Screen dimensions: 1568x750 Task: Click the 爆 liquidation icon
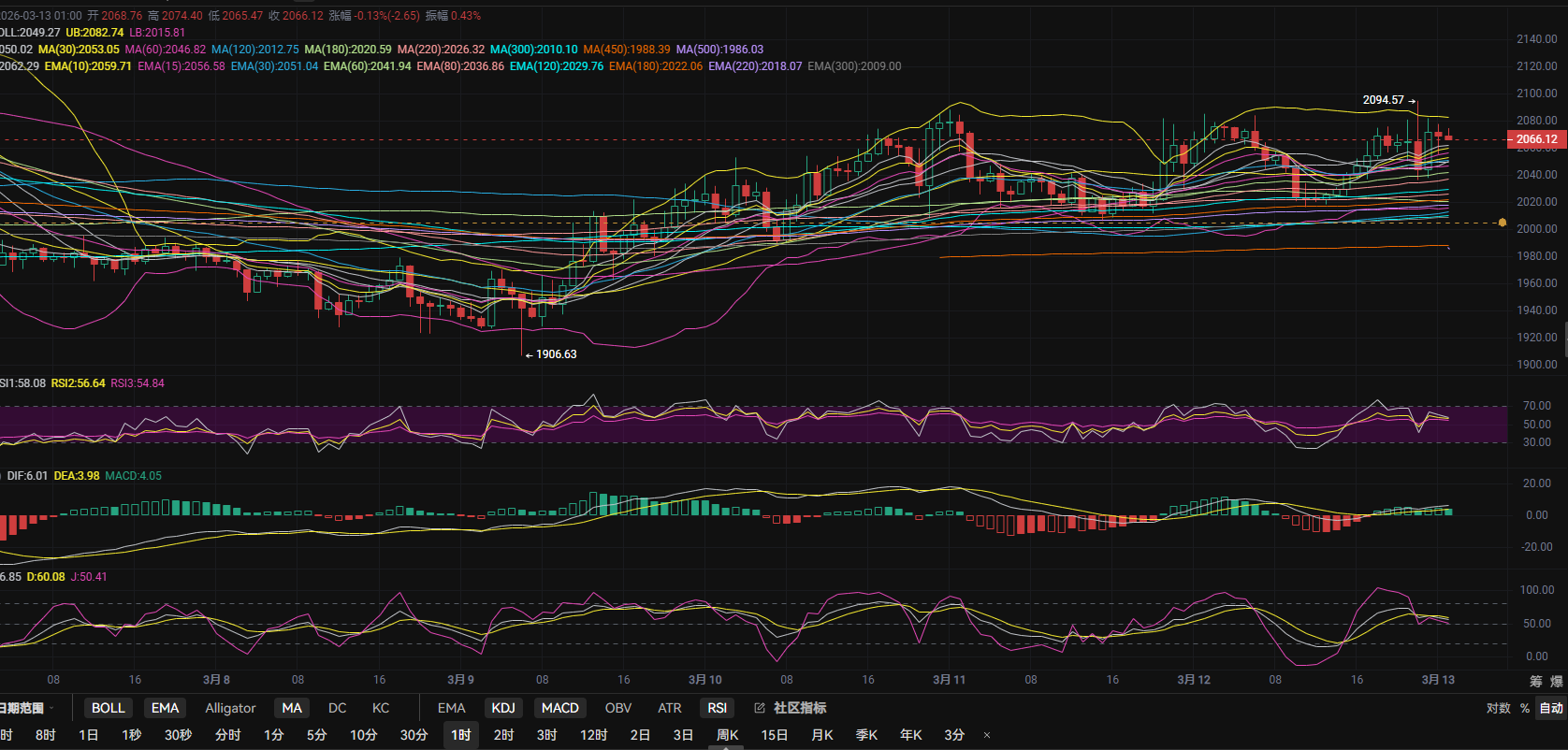click(1557, 681)
